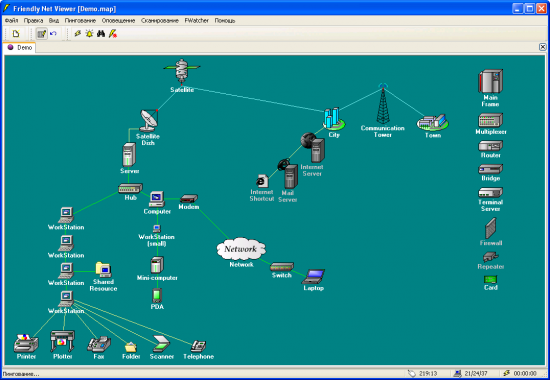The image size is (550, 380).
Task: Open the Файл menu
Action: tap(11, 21)
